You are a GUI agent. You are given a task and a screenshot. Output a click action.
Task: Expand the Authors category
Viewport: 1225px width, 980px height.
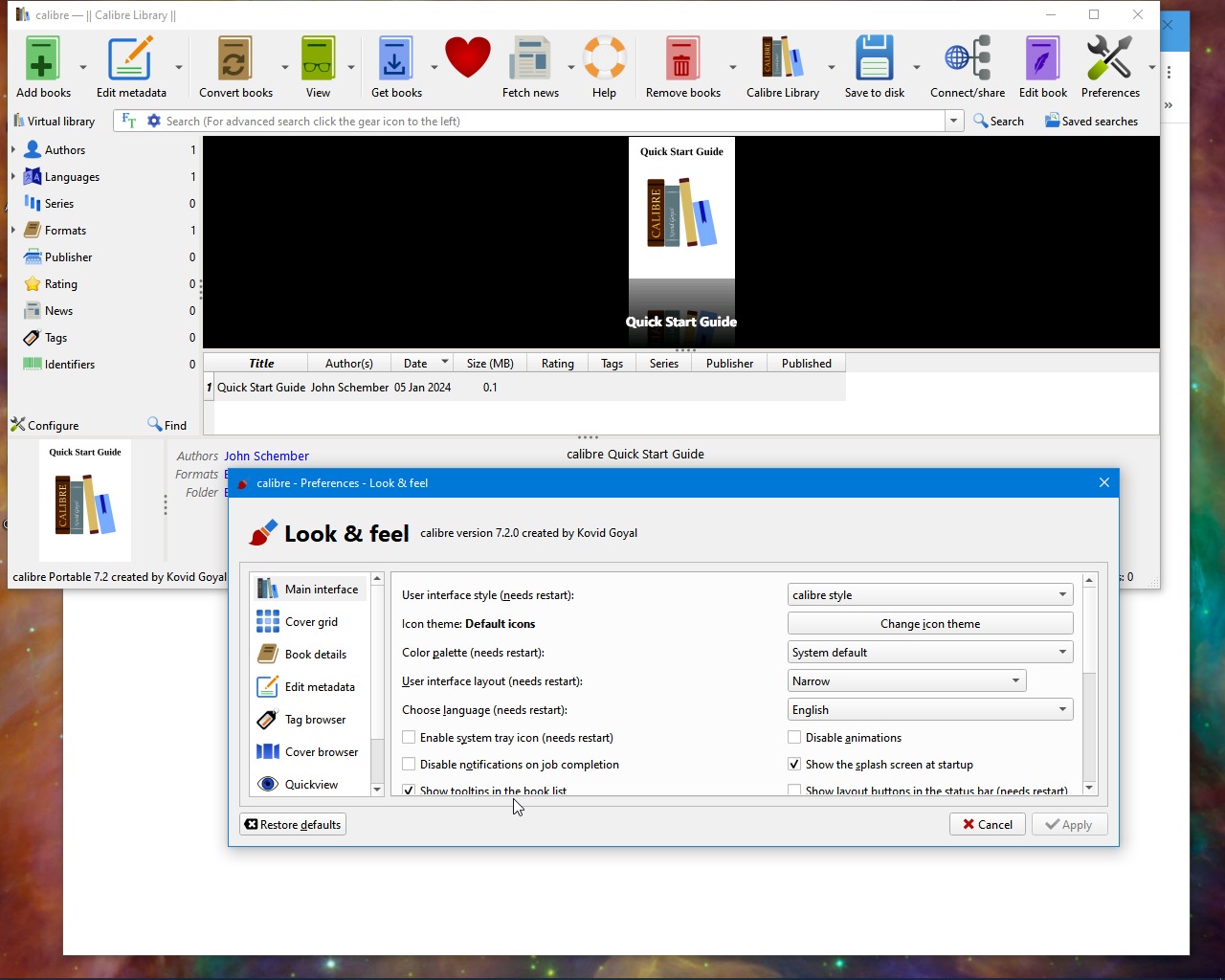(13, 150)
